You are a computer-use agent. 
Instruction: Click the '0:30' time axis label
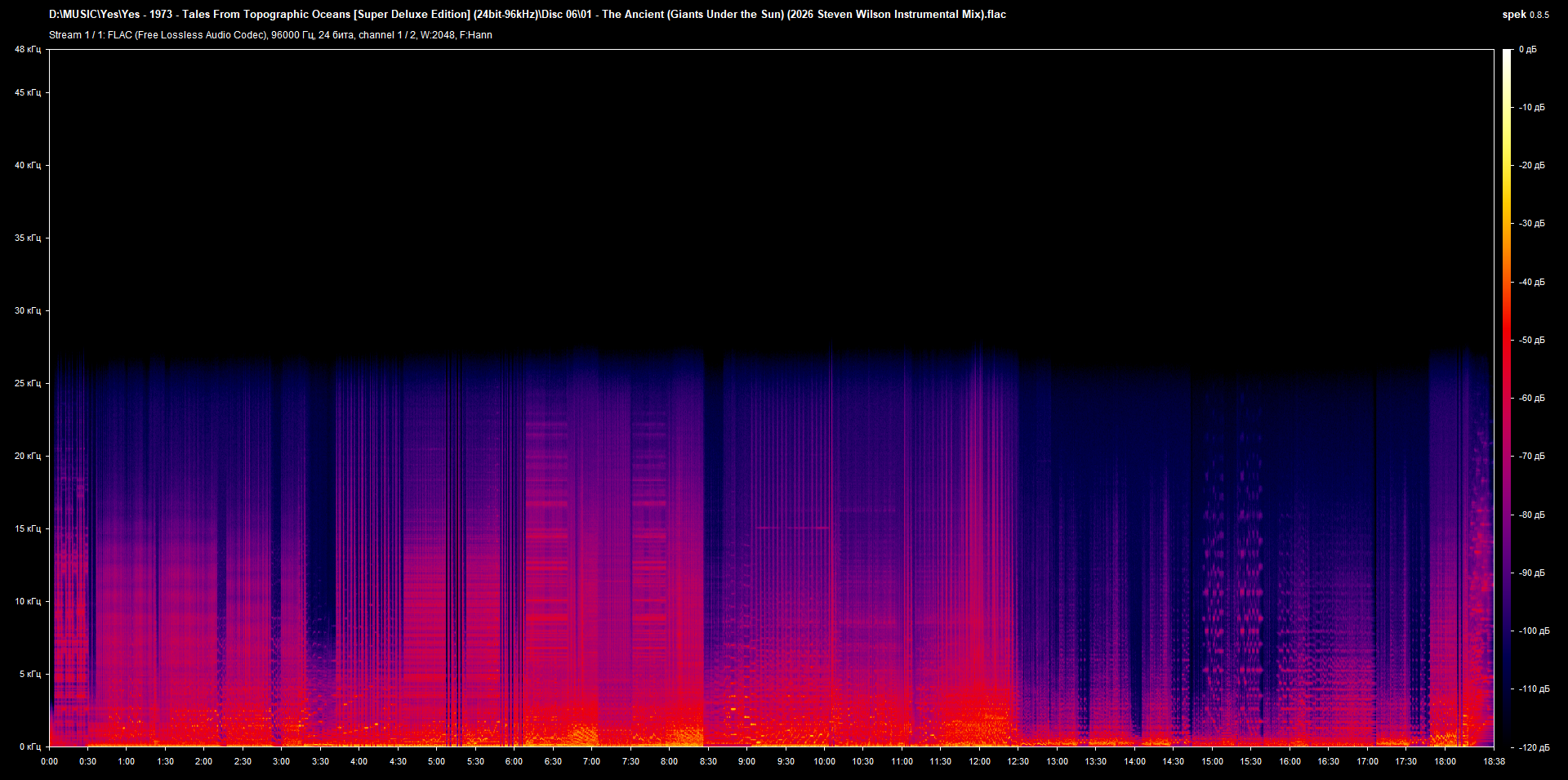tap(87, 762)
